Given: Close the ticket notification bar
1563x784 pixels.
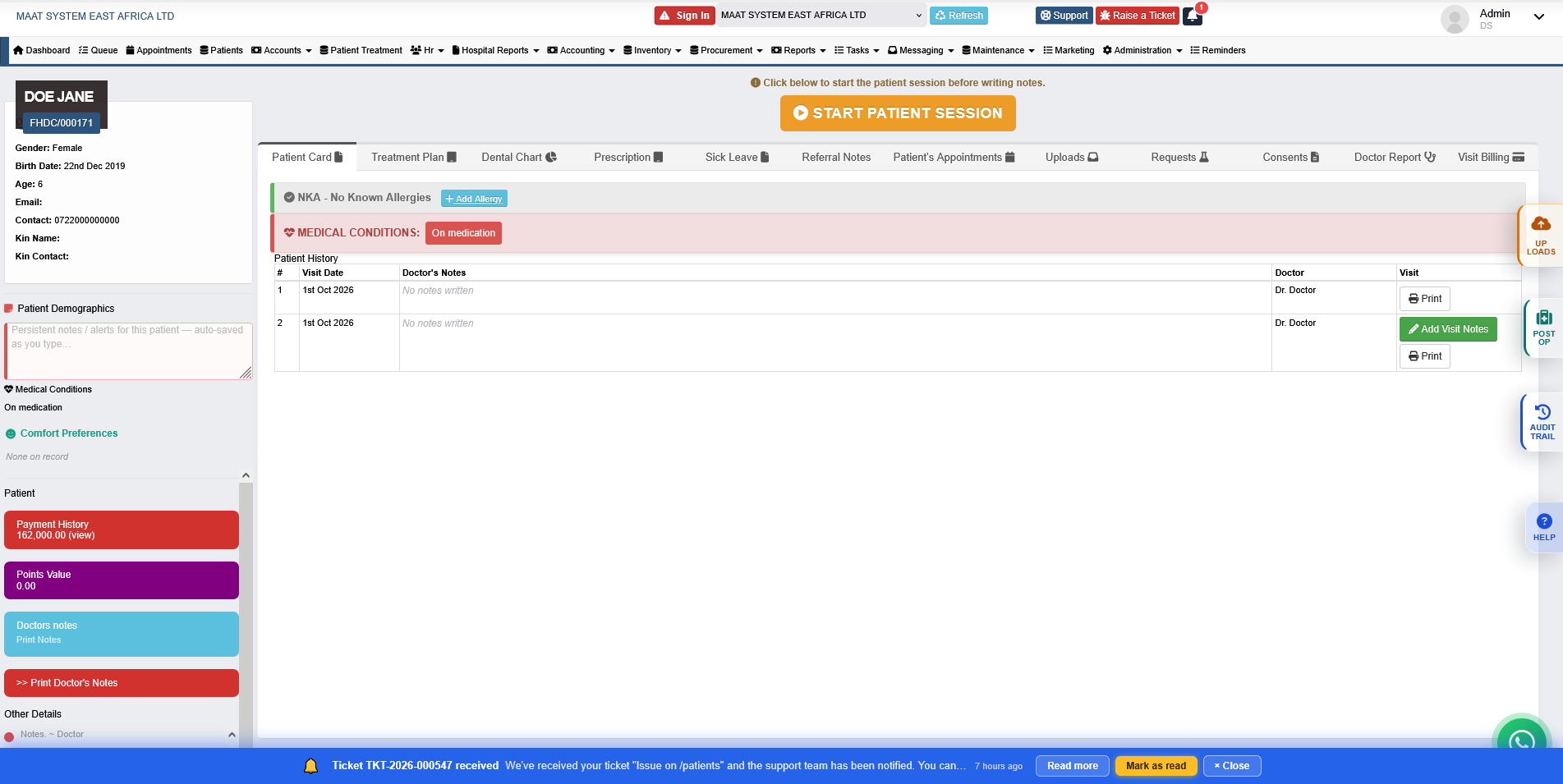Looking at the screenshot, I should click(1232, 766).
